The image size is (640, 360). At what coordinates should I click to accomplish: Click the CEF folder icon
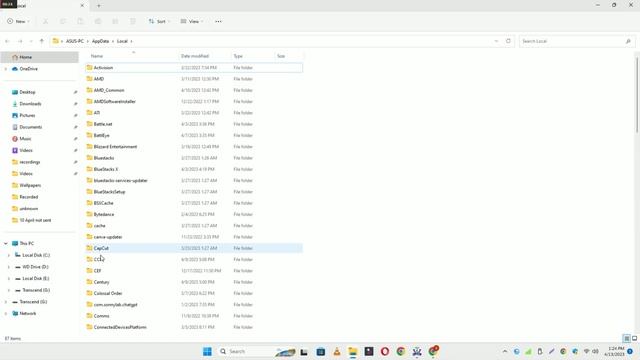click(89, 271)
